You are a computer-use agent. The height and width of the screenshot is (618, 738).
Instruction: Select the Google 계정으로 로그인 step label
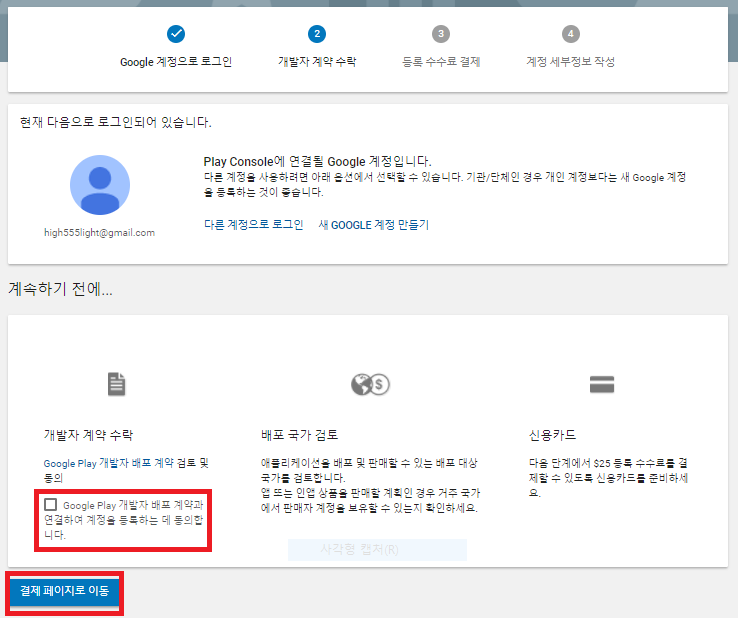176,62
